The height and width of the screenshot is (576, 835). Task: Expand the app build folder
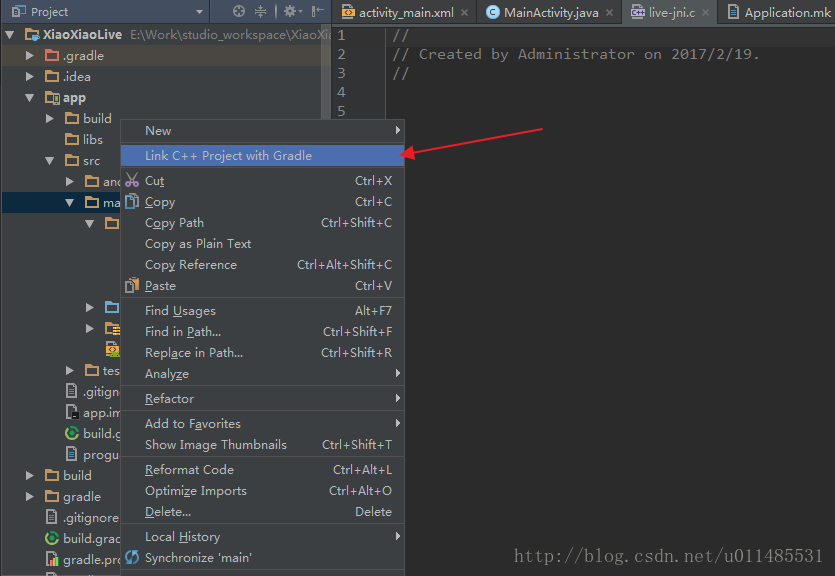pyautogui.click(x=50, y=118)
